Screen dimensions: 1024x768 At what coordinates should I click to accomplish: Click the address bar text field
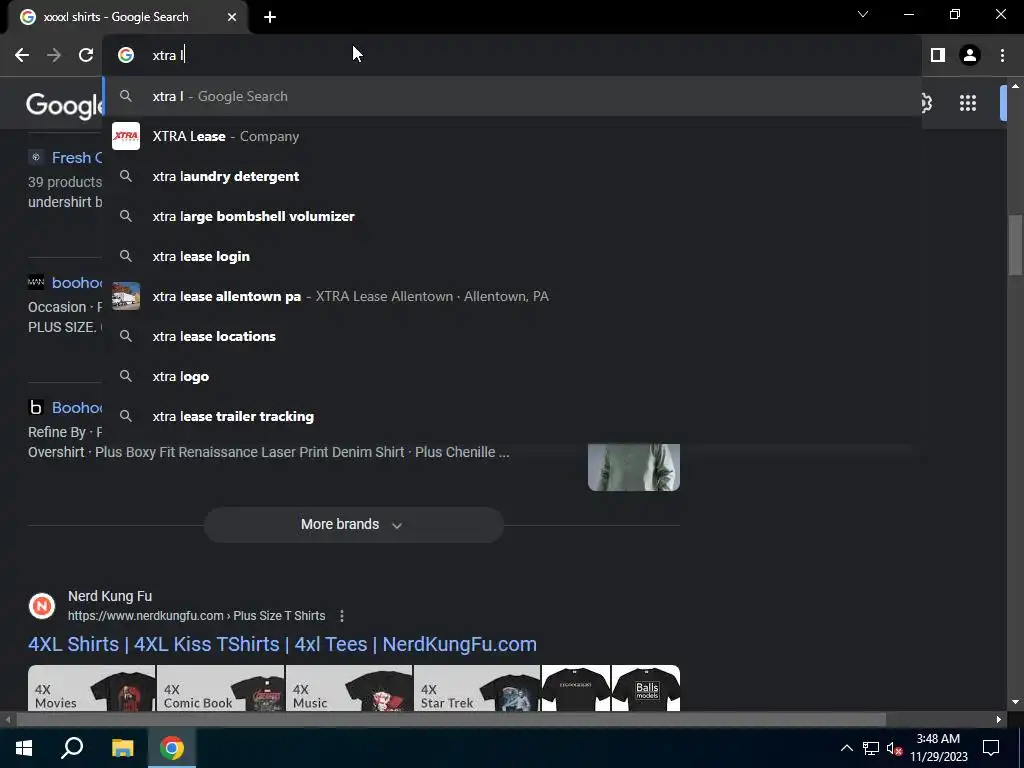pos(513,56)
